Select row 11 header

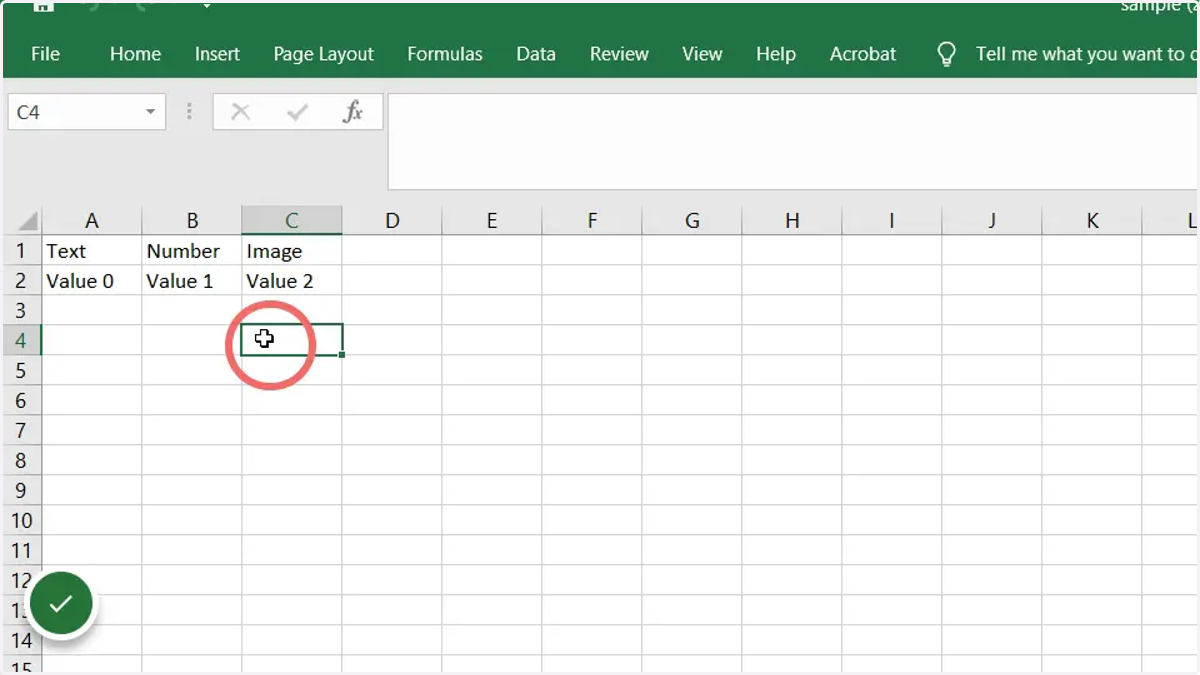point(22,551)
